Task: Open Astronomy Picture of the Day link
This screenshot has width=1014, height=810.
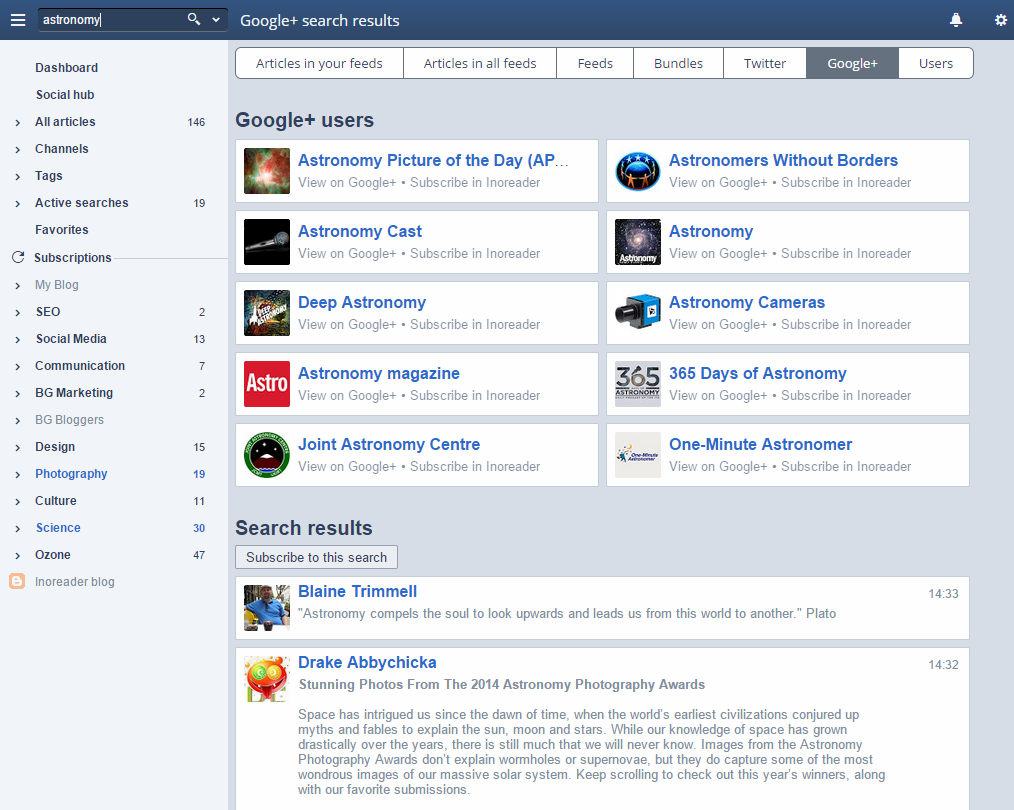Action: [433, 160]
